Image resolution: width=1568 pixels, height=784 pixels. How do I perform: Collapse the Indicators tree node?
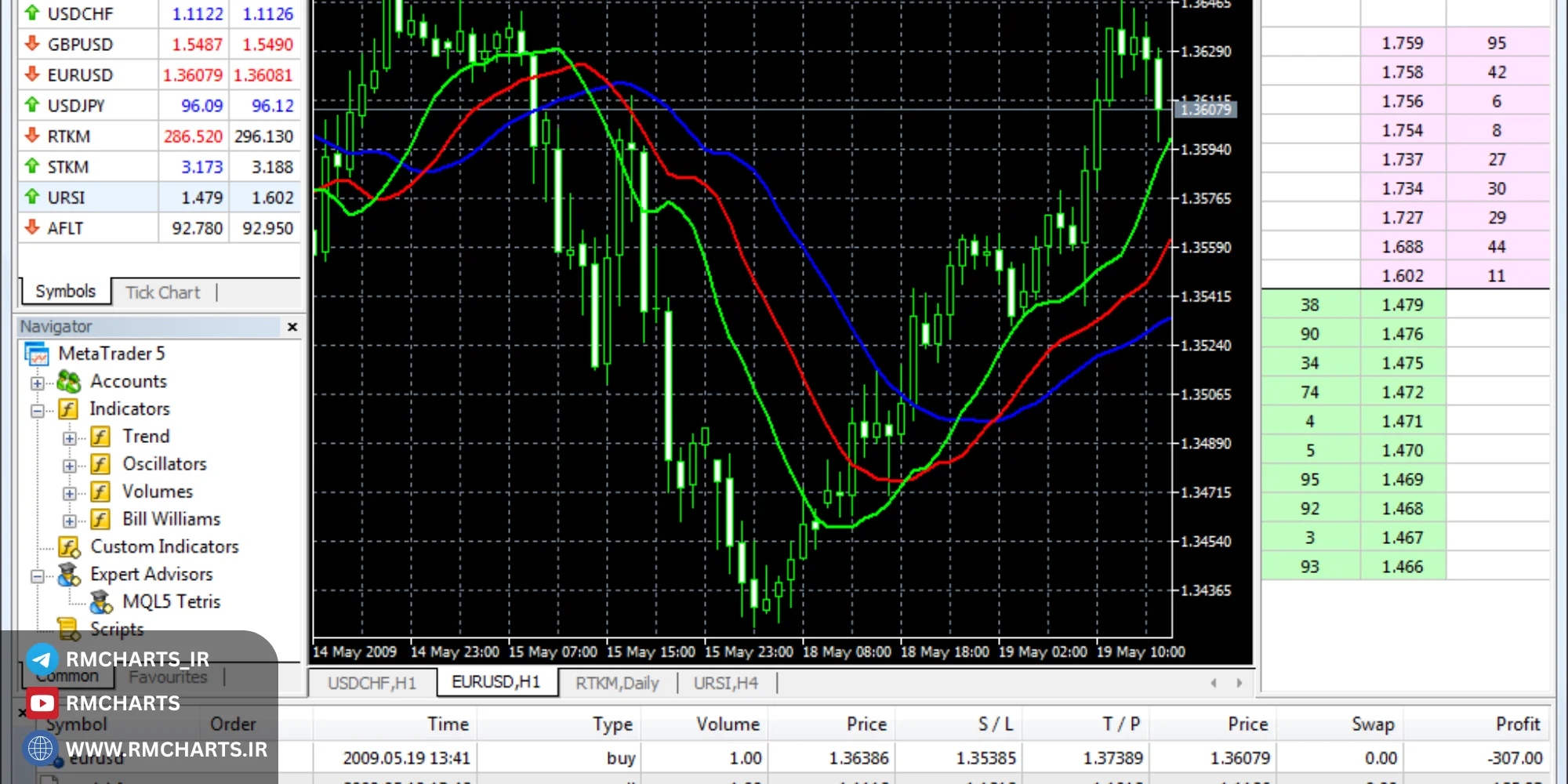(37, 411)
